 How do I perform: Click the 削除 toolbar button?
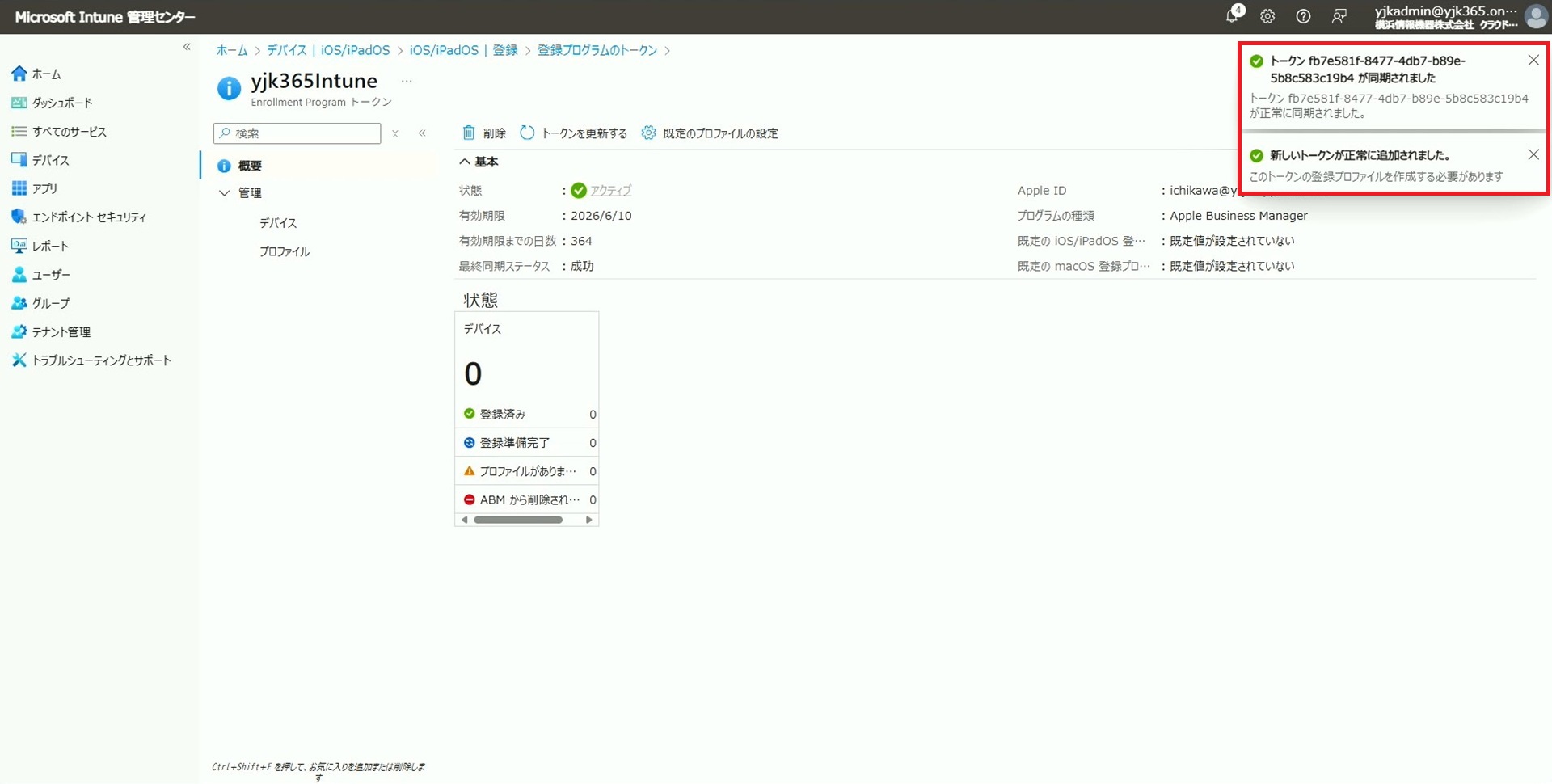[484, 133]
